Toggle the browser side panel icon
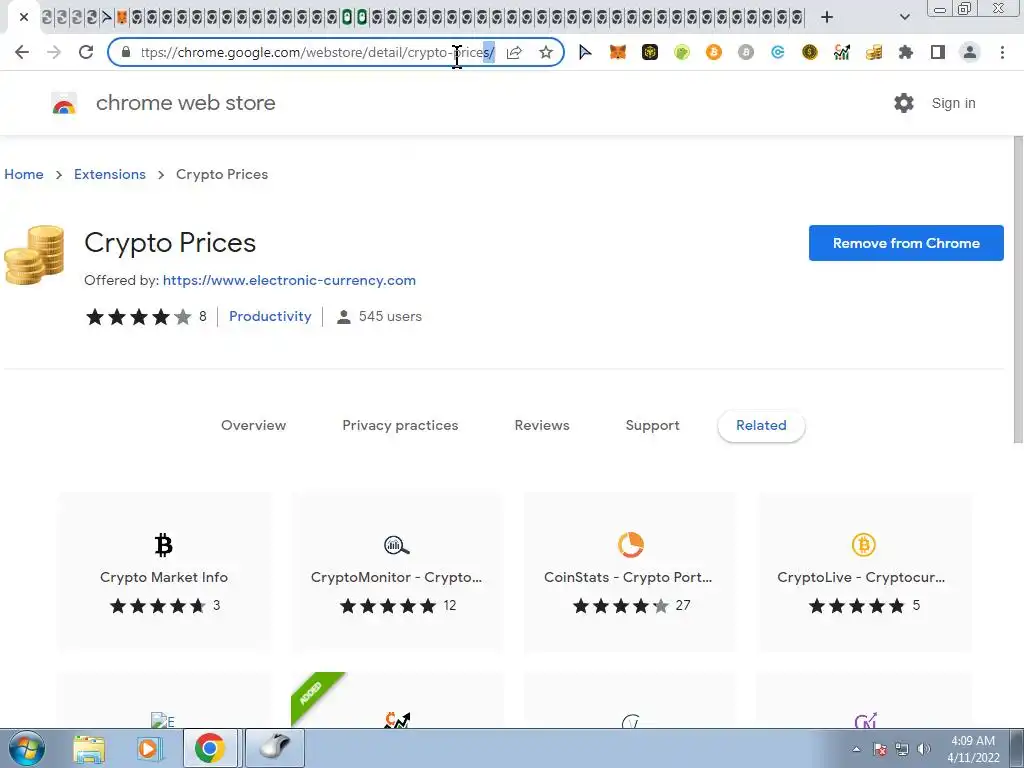This screenshot has height=768, width=1024. (938, 52)
